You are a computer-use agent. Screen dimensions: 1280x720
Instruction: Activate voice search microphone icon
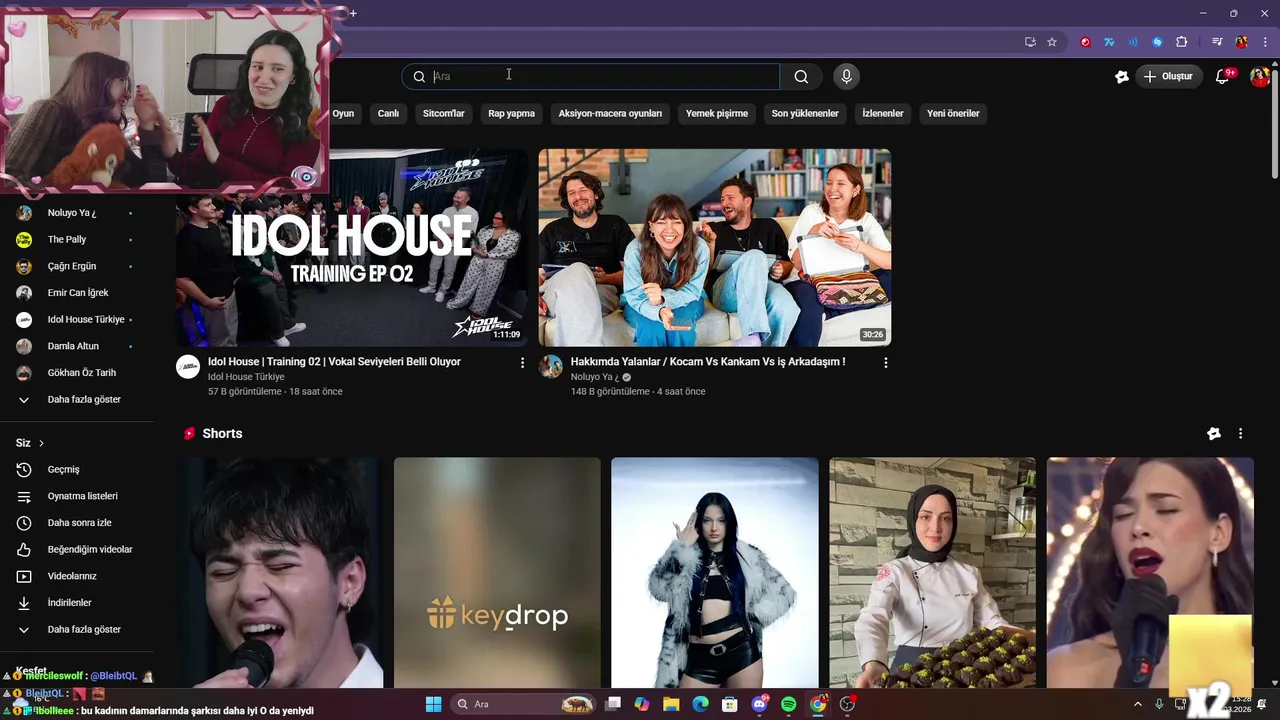(x=846, y=76)
